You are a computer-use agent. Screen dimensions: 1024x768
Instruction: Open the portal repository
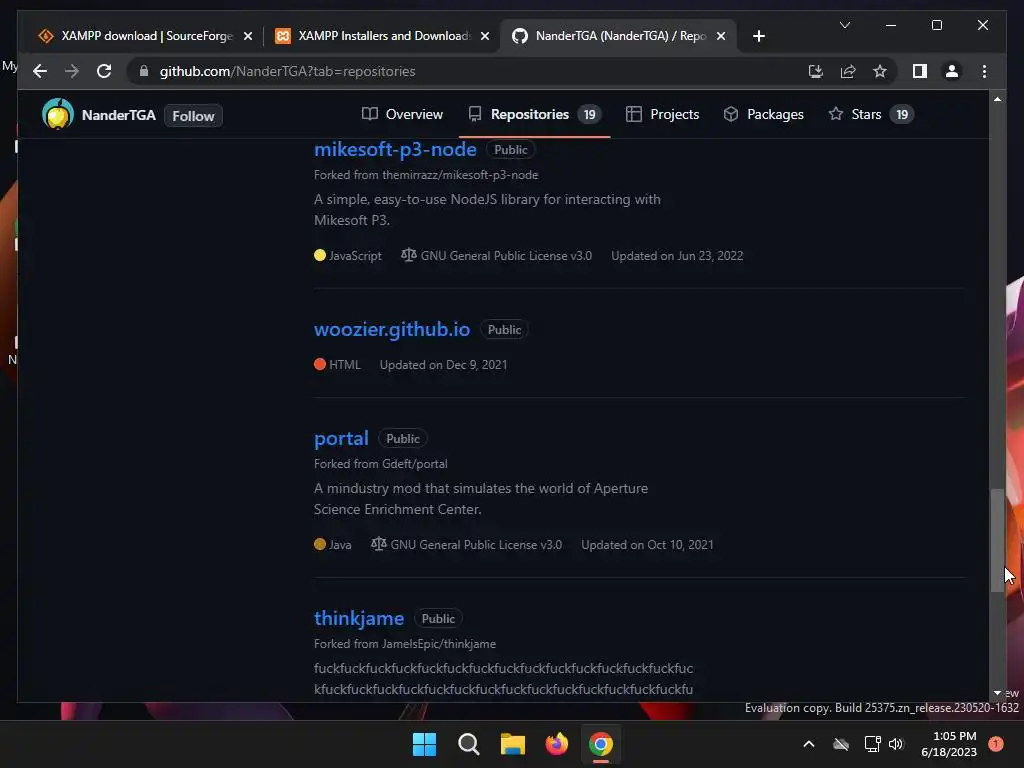341,438
